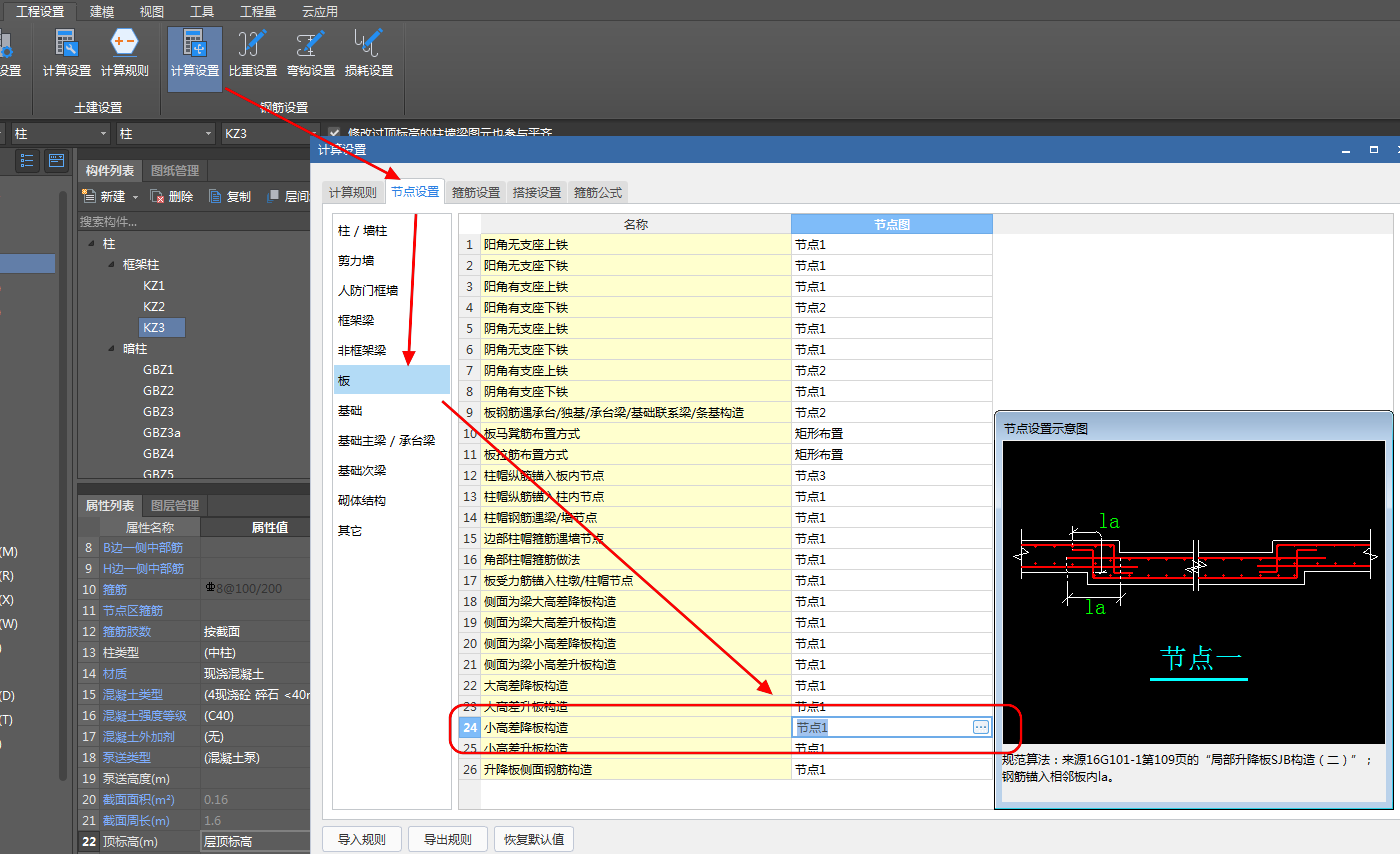Open the 新建 dropdown arrow
Image resolution: width=1400 pixels, height=854 pixels.
[135, 198]
